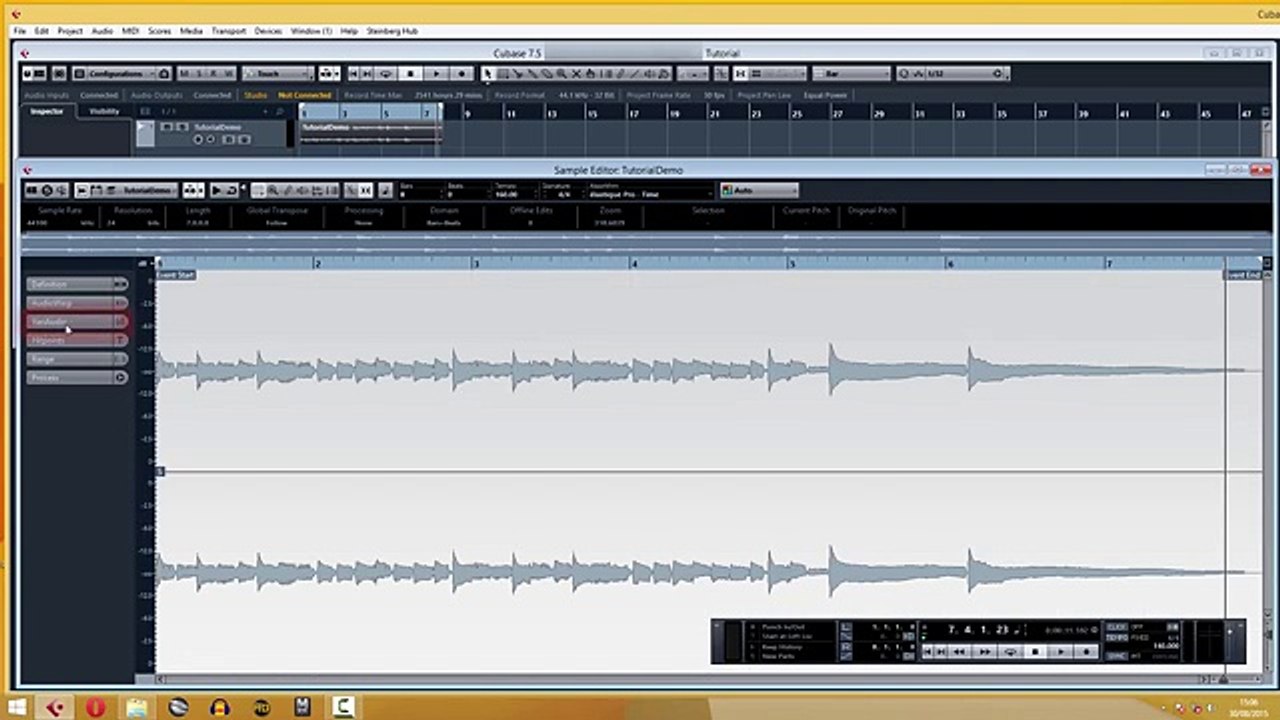This screenshot has width=1280, height=720.
Task: Go to previous marker in project toolbar
Action: tap(354, 73)
